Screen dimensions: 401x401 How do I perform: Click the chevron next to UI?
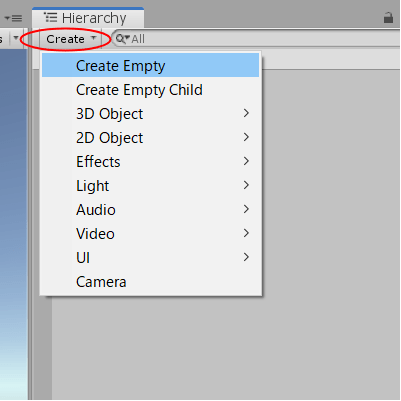(x=246, y=257)
